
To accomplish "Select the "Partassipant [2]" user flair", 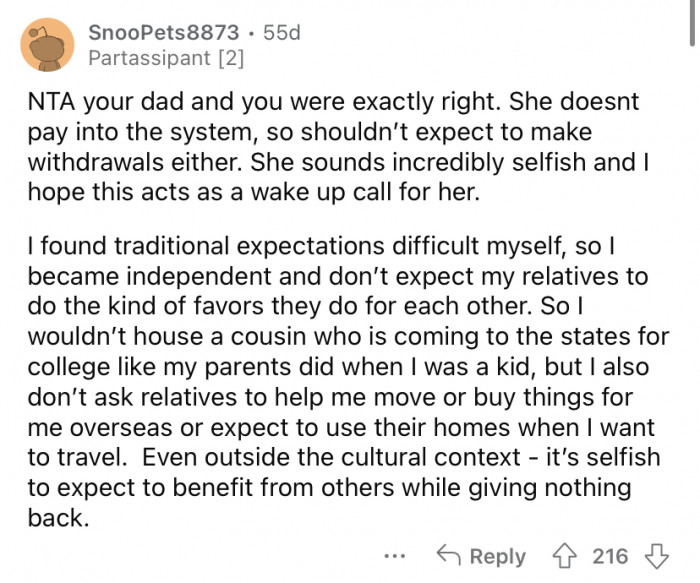I will pyautogui.click(x=165, y=59).
